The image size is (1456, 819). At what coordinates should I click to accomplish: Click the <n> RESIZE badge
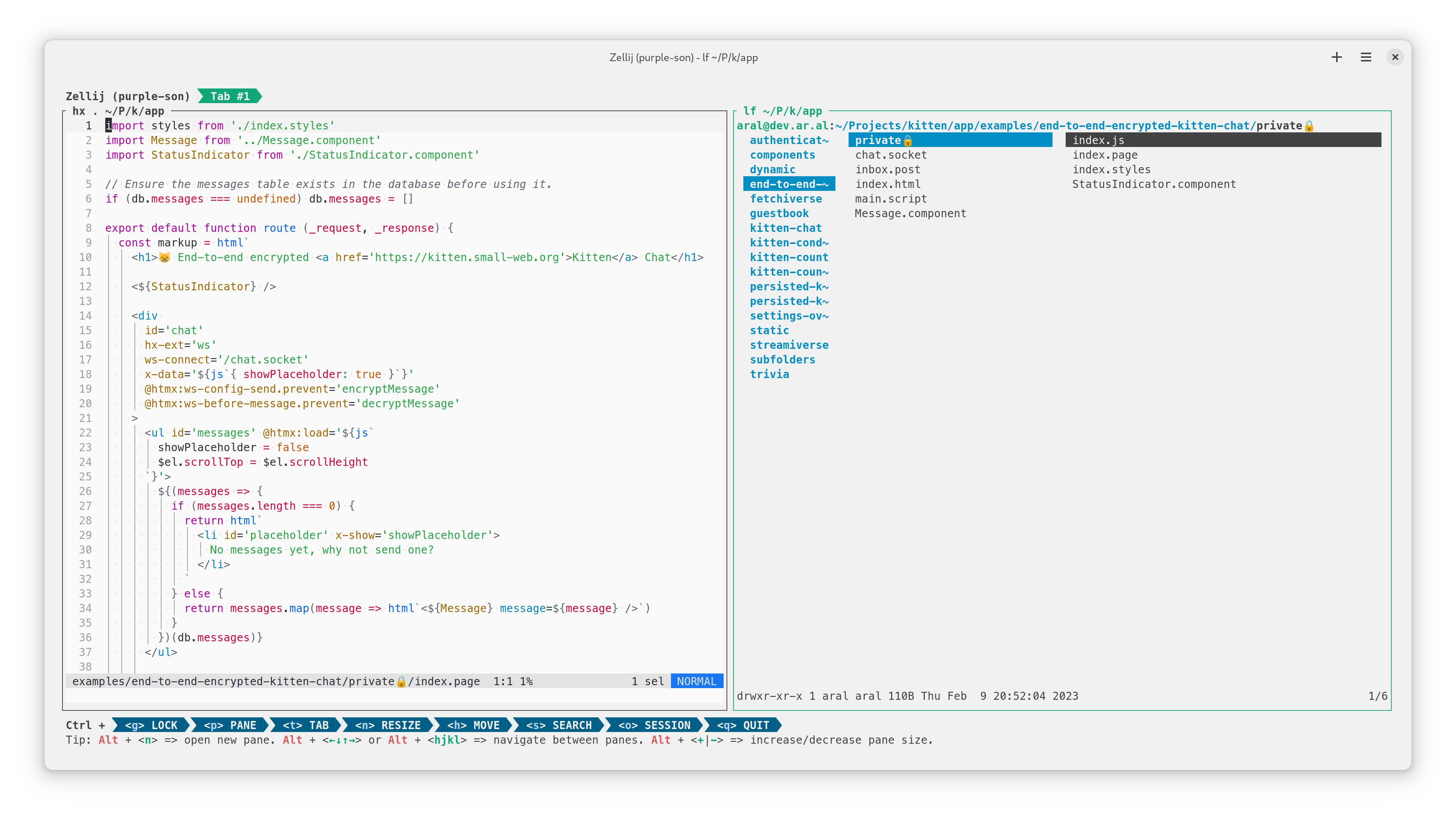tap(388, 725)
